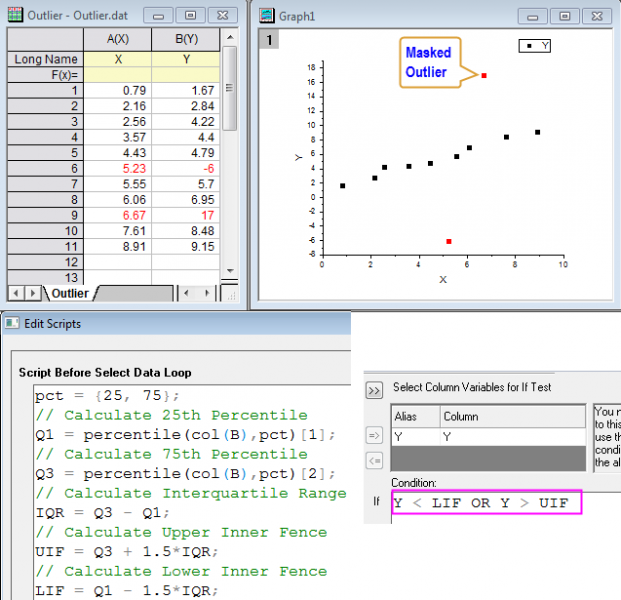Screen dimensions: 621x600
Task: Click the Masked Outlier annotation label
Action: point(428,62)
